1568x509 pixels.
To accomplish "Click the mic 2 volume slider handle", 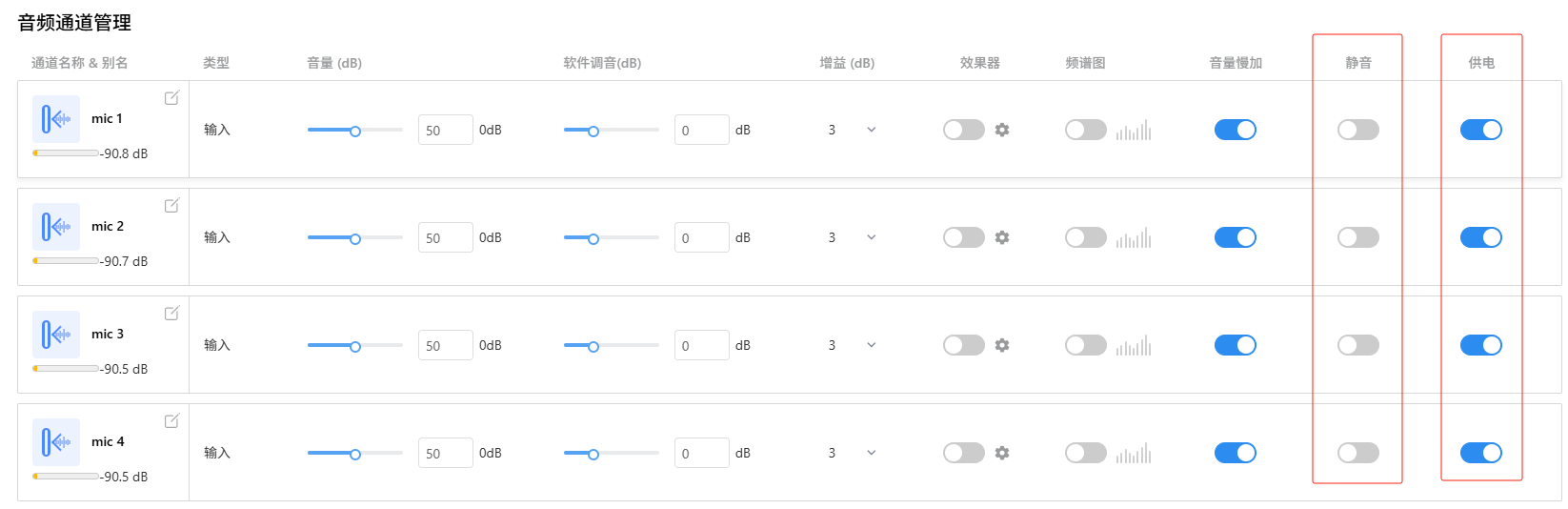I will [355, 238].
